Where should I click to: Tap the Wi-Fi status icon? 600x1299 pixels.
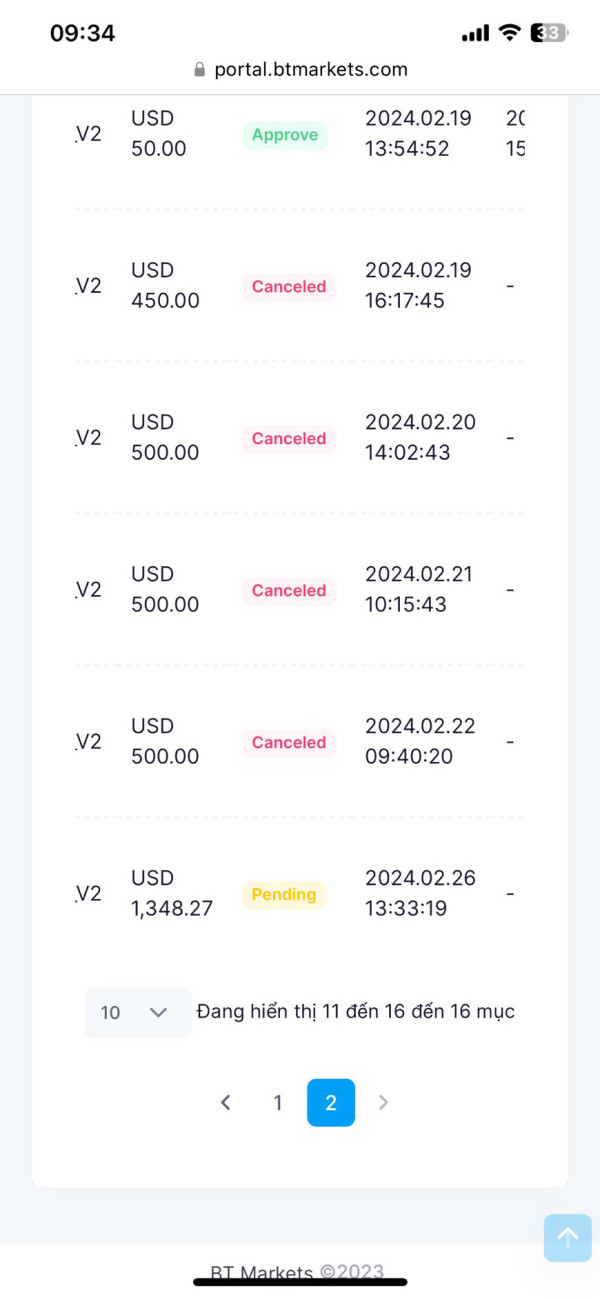coord(509,33)
